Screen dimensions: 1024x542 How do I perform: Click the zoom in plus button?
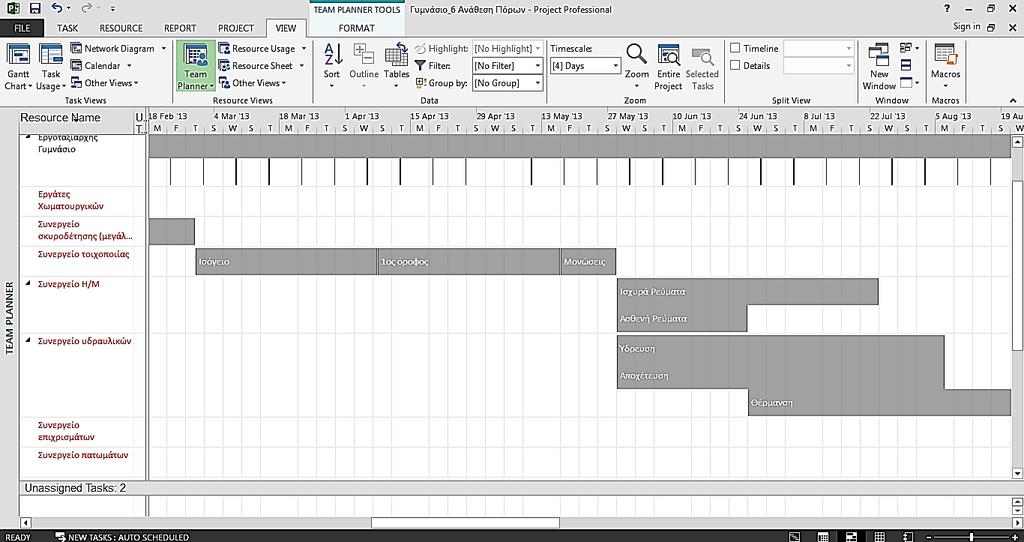[1014, 537]
